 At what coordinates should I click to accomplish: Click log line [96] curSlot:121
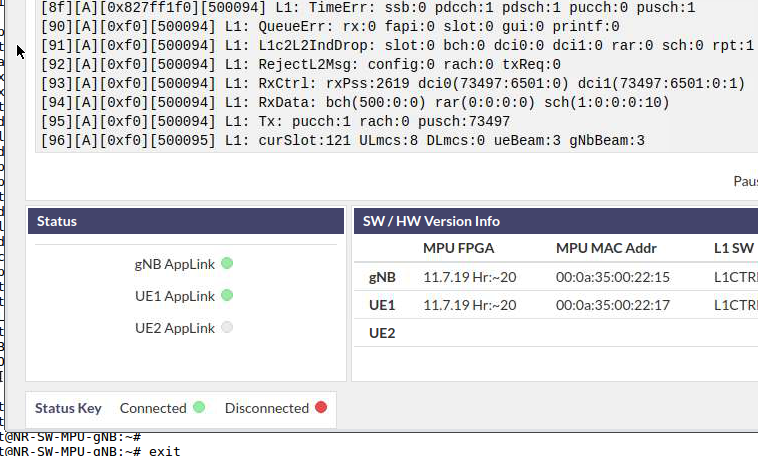pos(342,140)
